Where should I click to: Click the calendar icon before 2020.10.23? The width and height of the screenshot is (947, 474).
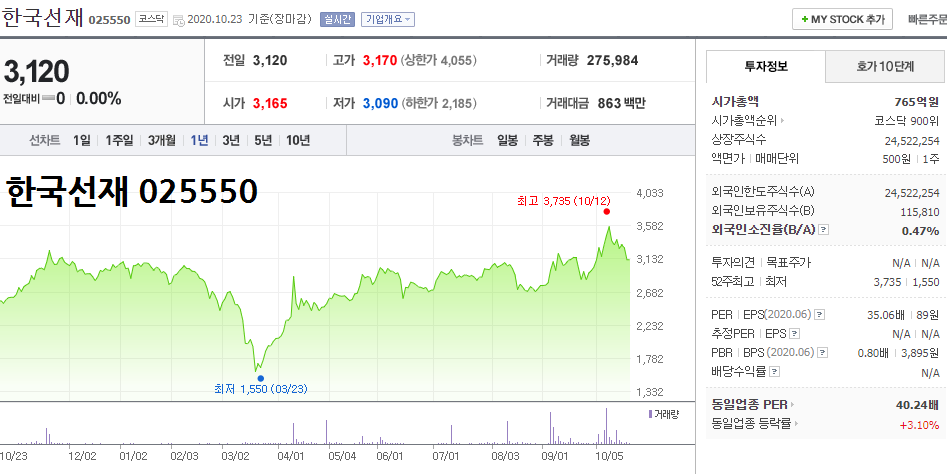click(179, 20)
